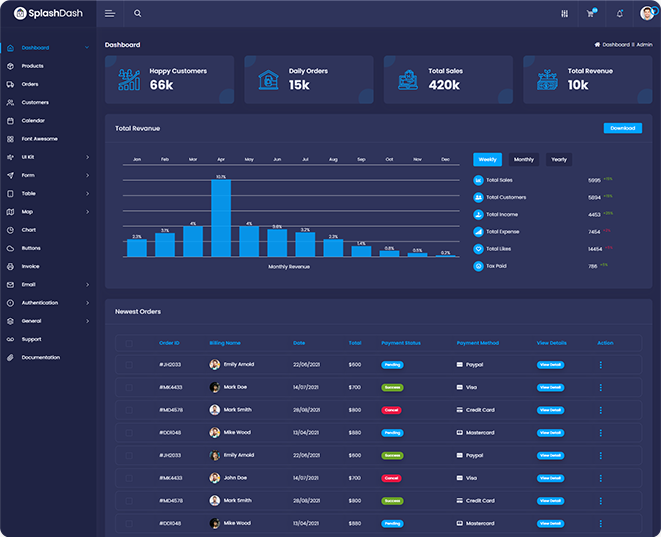Expand the Map submenu arrow

pyautogui.click(x=87, y=212)
